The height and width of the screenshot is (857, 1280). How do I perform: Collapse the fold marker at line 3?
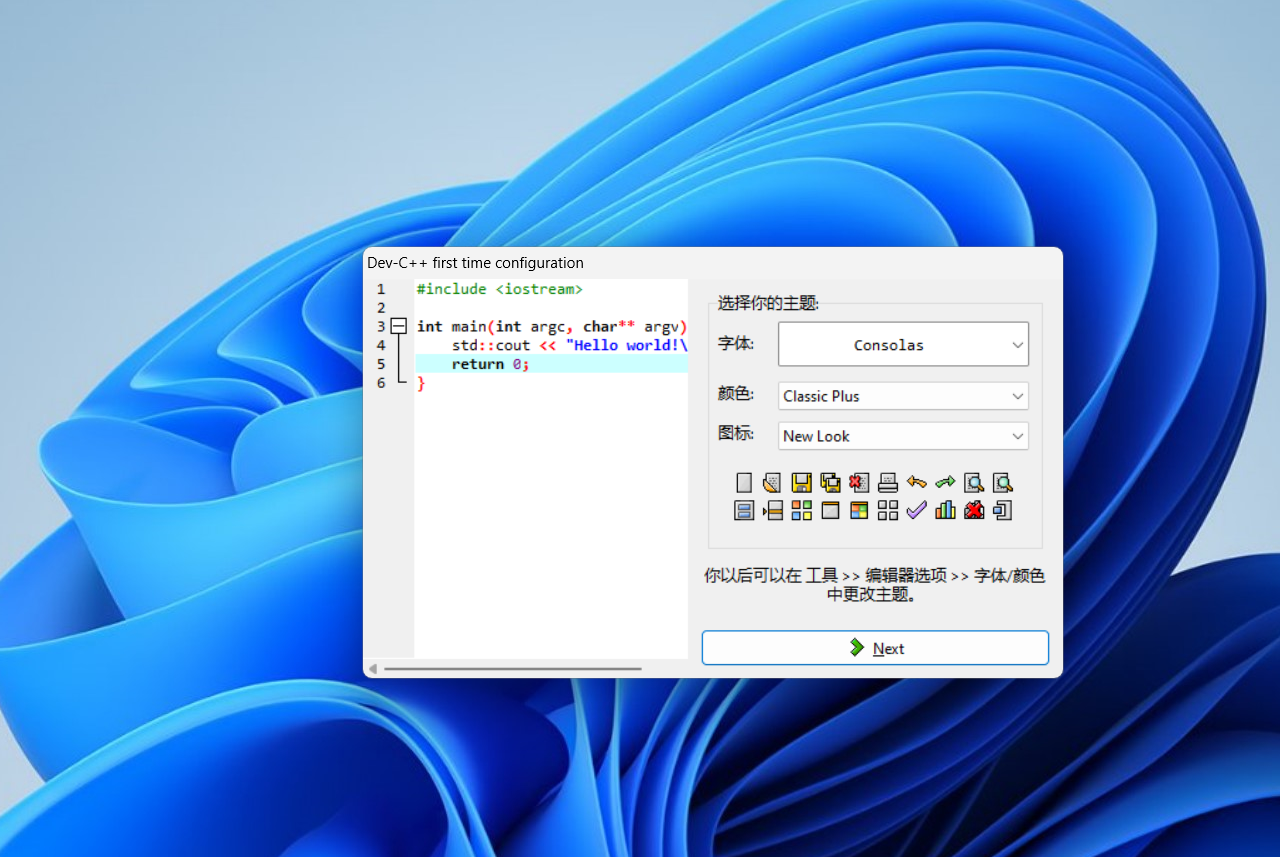pos(399,326)
